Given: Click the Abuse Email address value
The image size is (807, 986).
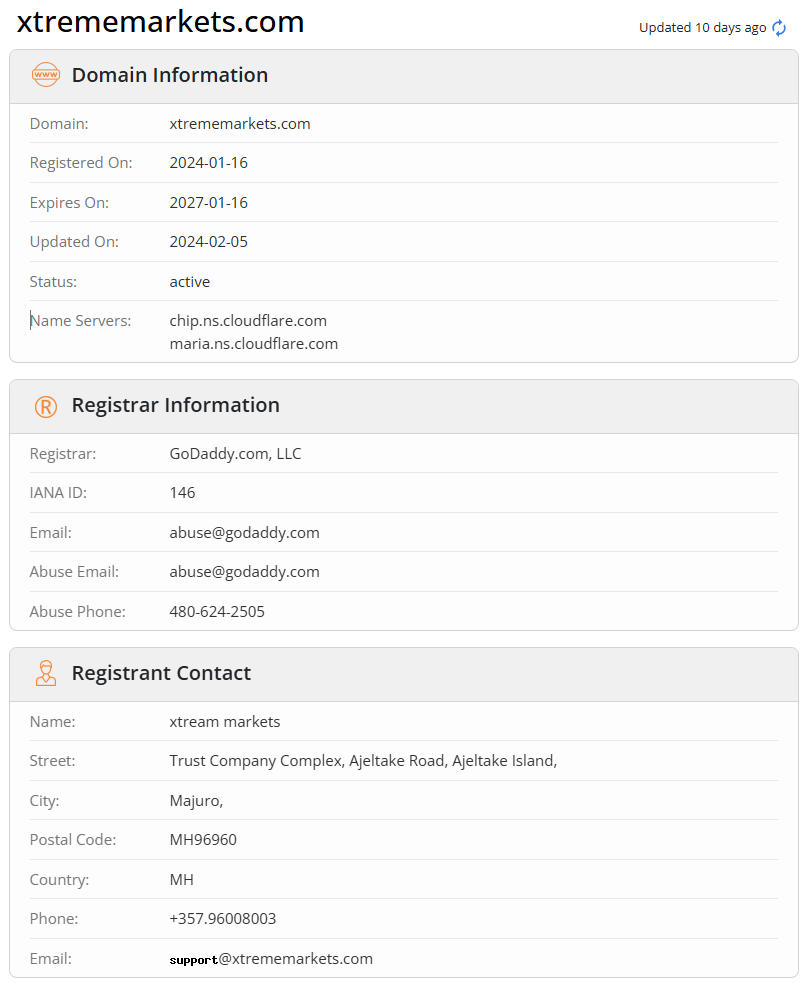Looking at the screenshot, I should click(x=245, y=572).
